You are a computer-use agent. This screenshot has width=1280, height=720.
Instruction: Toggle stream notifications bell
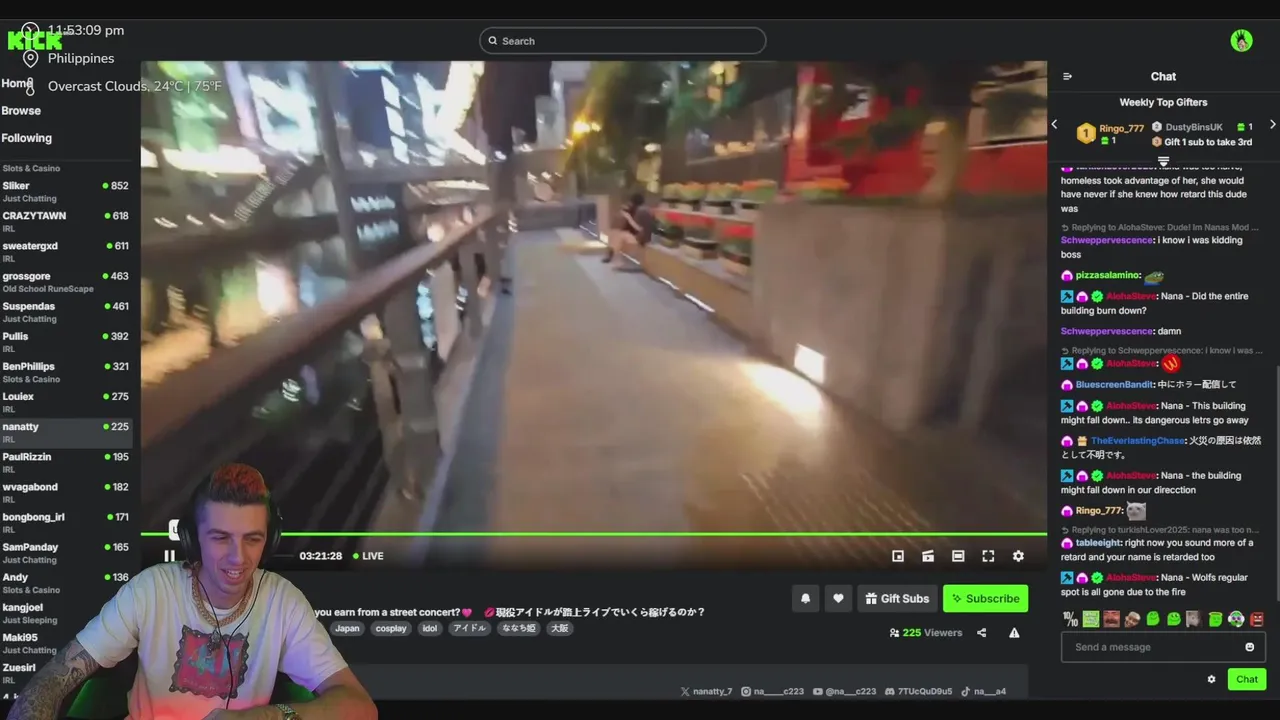tap(805, 598)
